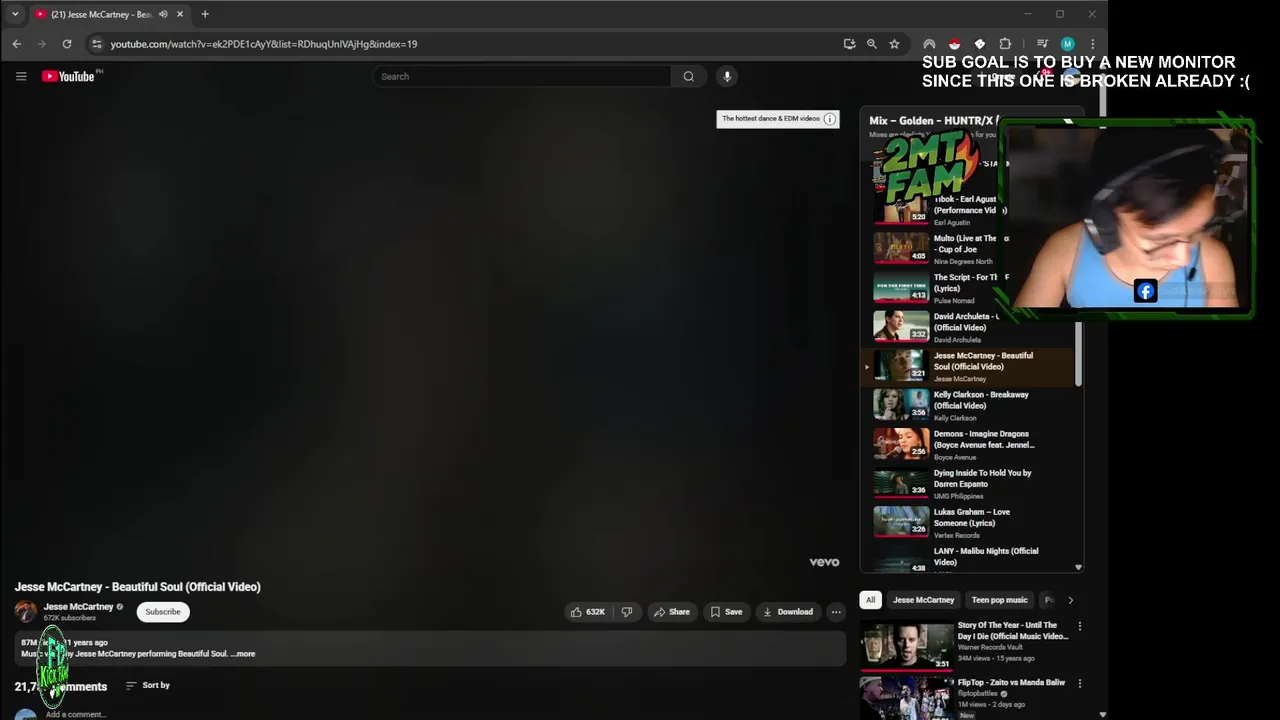
Task: Open the menu for the FlipTop Zaito video
Action: pos(1079,683)
